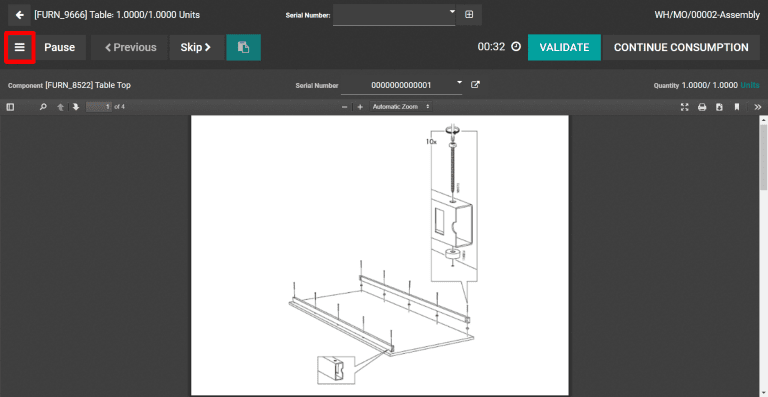Print the PDF worksheet

tap(702, 107)
